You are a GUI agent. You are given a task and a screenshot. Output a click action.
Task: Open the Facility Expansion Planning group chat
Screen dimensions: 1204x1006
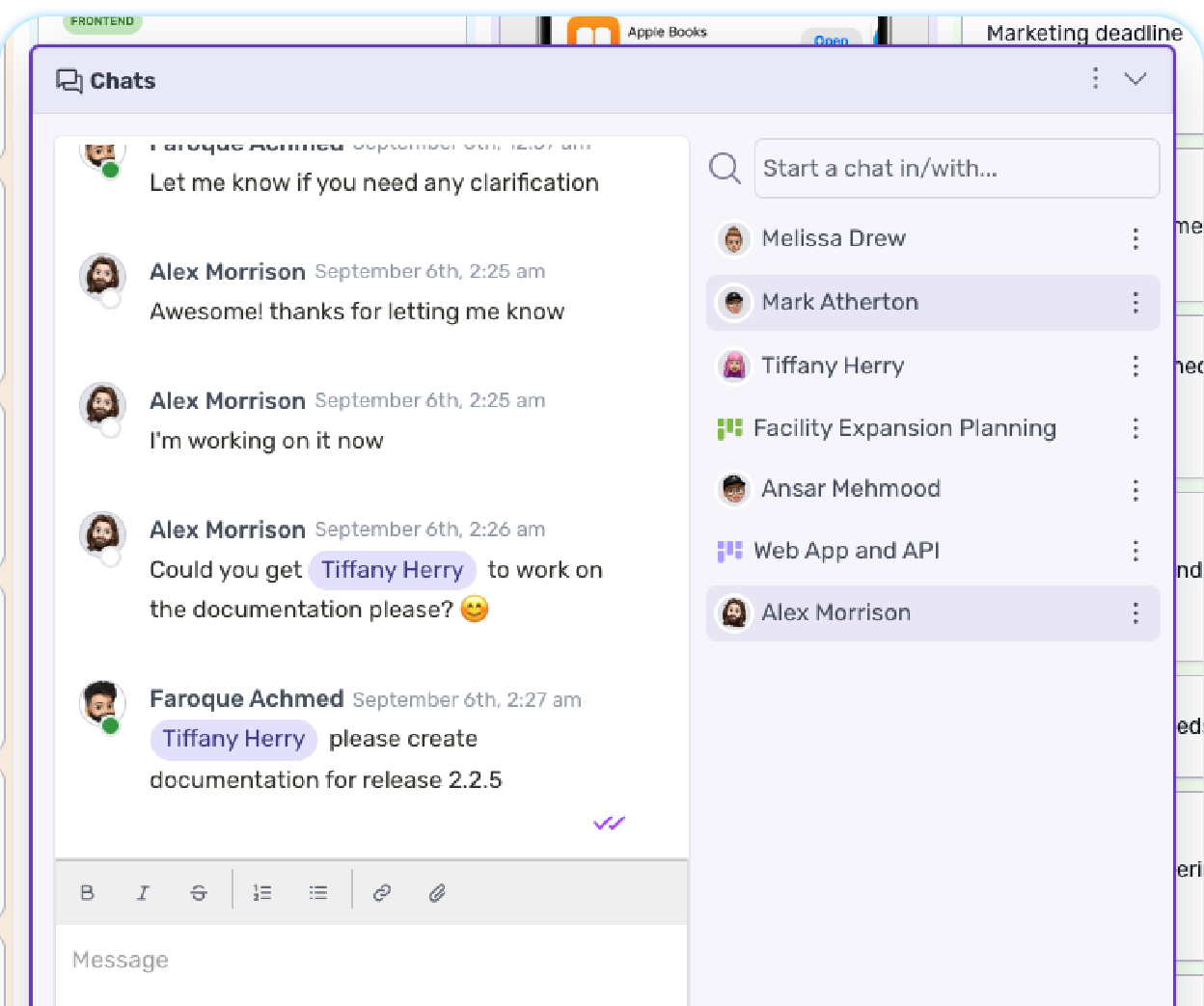pyautogui.click(x=904, y=428)
